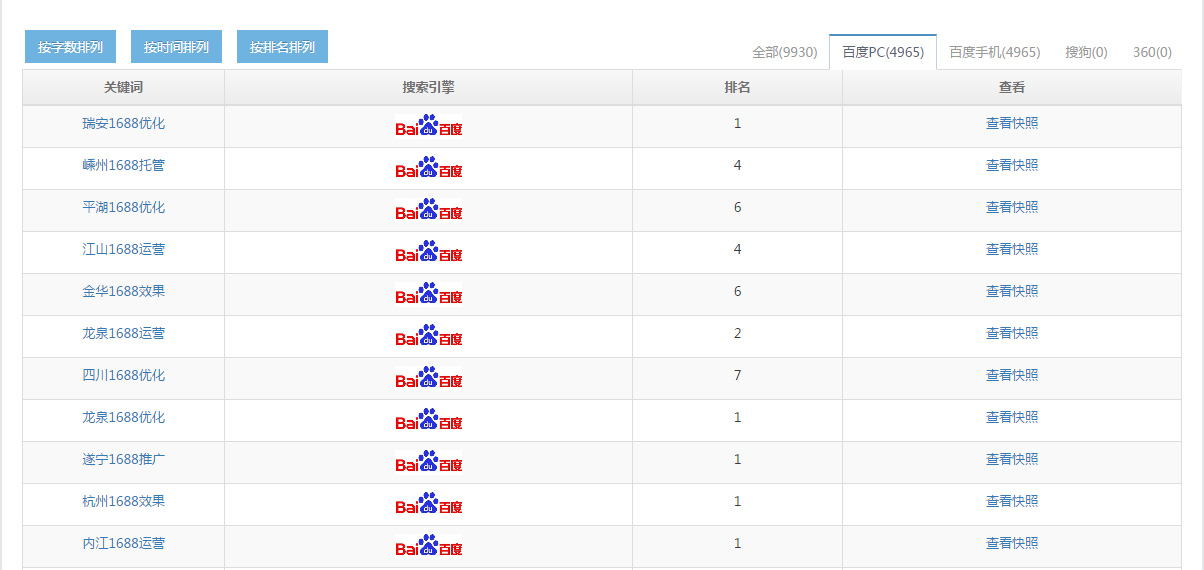Viewport: 1204px width, 570px height.
Task: Open the 360(0) tab
Action: (x=1152, y=52)
